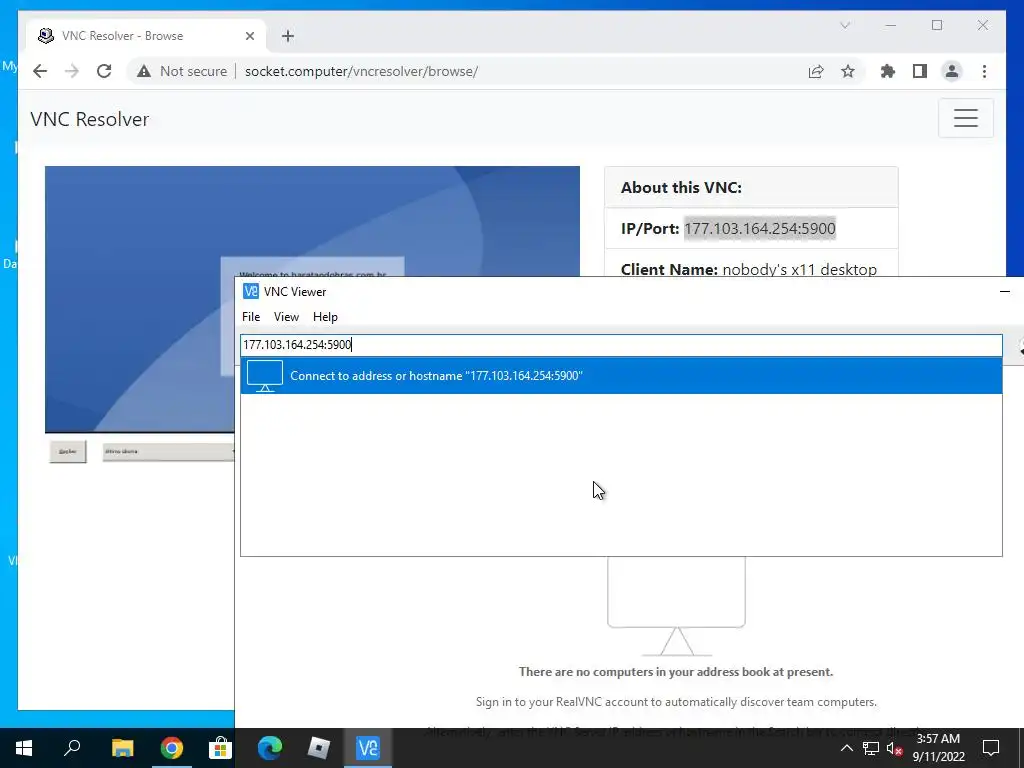1024x768 pixels.
Task: Open Chrome three-dot menu
Action: (984, 71)
